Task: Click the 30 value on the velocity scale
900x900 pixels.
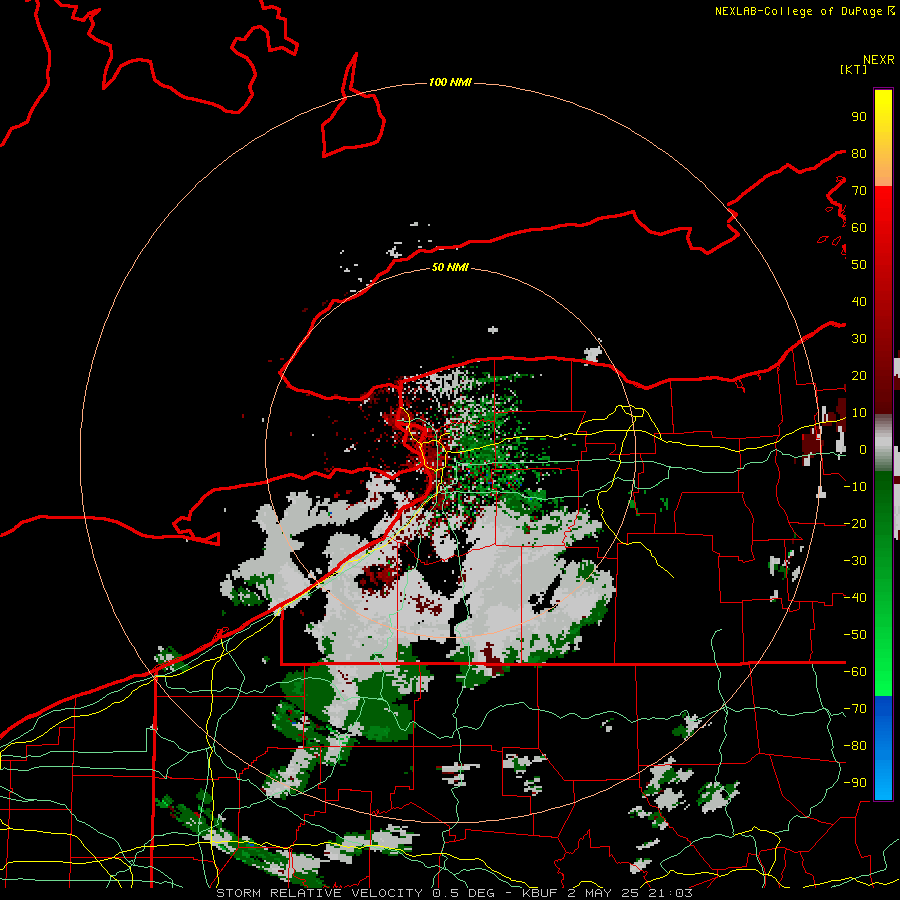Action: [859, 339]
